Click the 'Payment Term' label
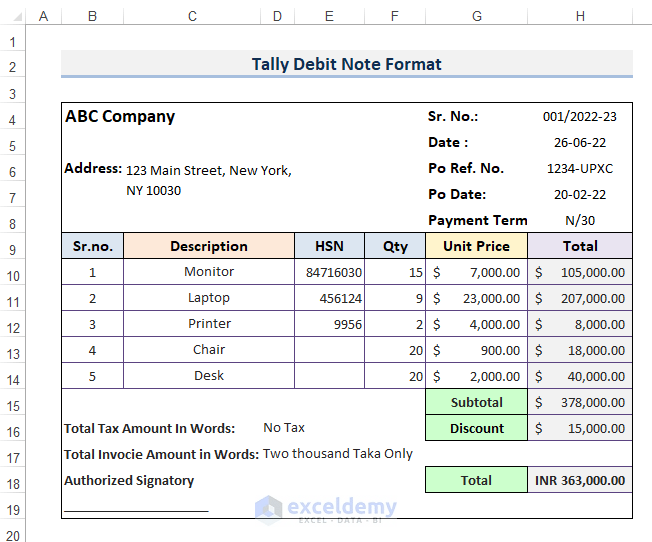The height and width of the screenshot is (542, 652). click(478, 220)
